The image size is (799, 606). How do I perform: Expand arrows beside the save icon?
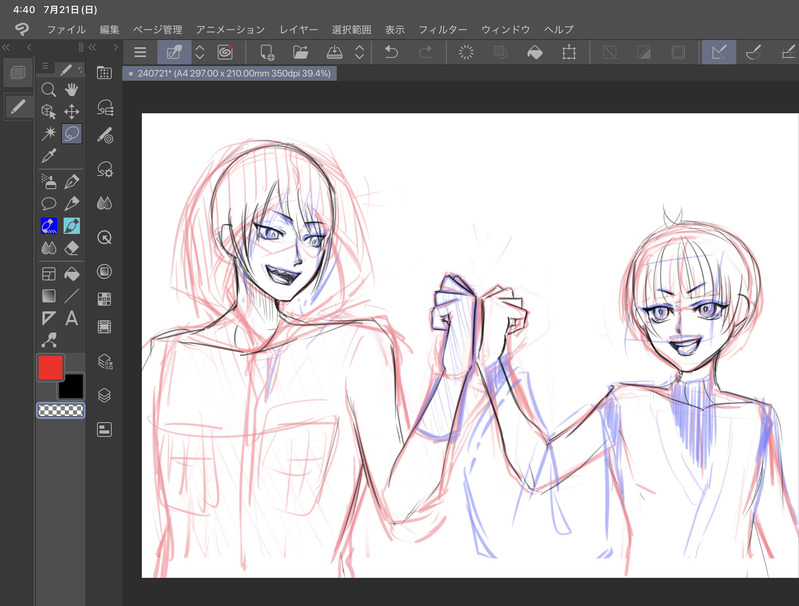359,52
